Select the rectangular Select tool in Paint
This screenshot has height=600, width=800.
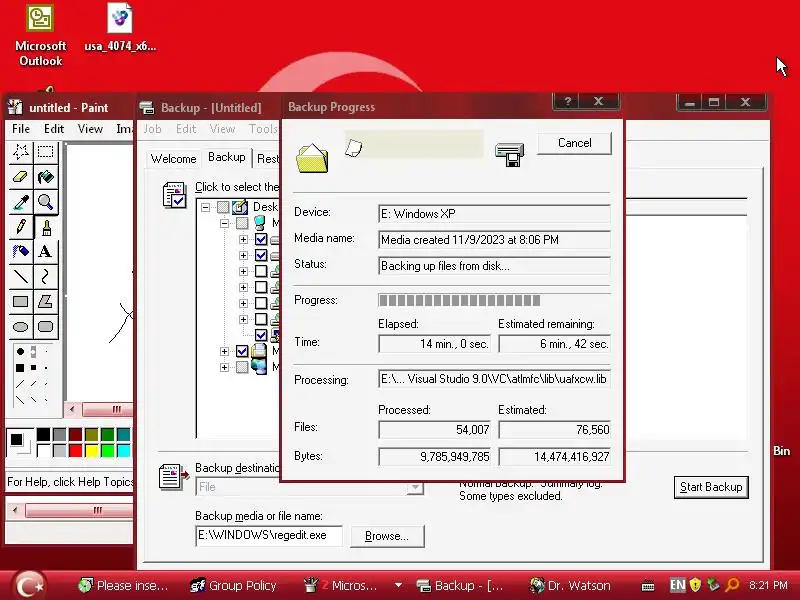[45, 152]
